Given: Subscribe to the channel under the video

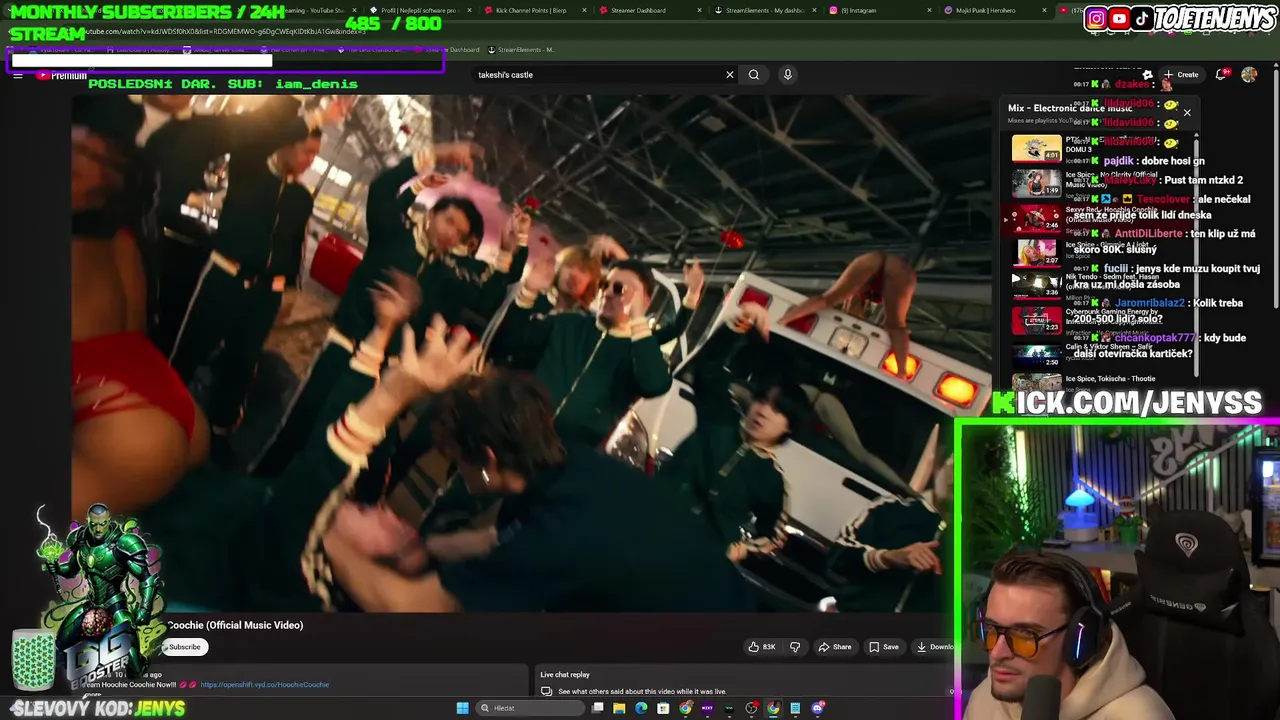Looking at the screenshot, I should click(x=184, y=647).
